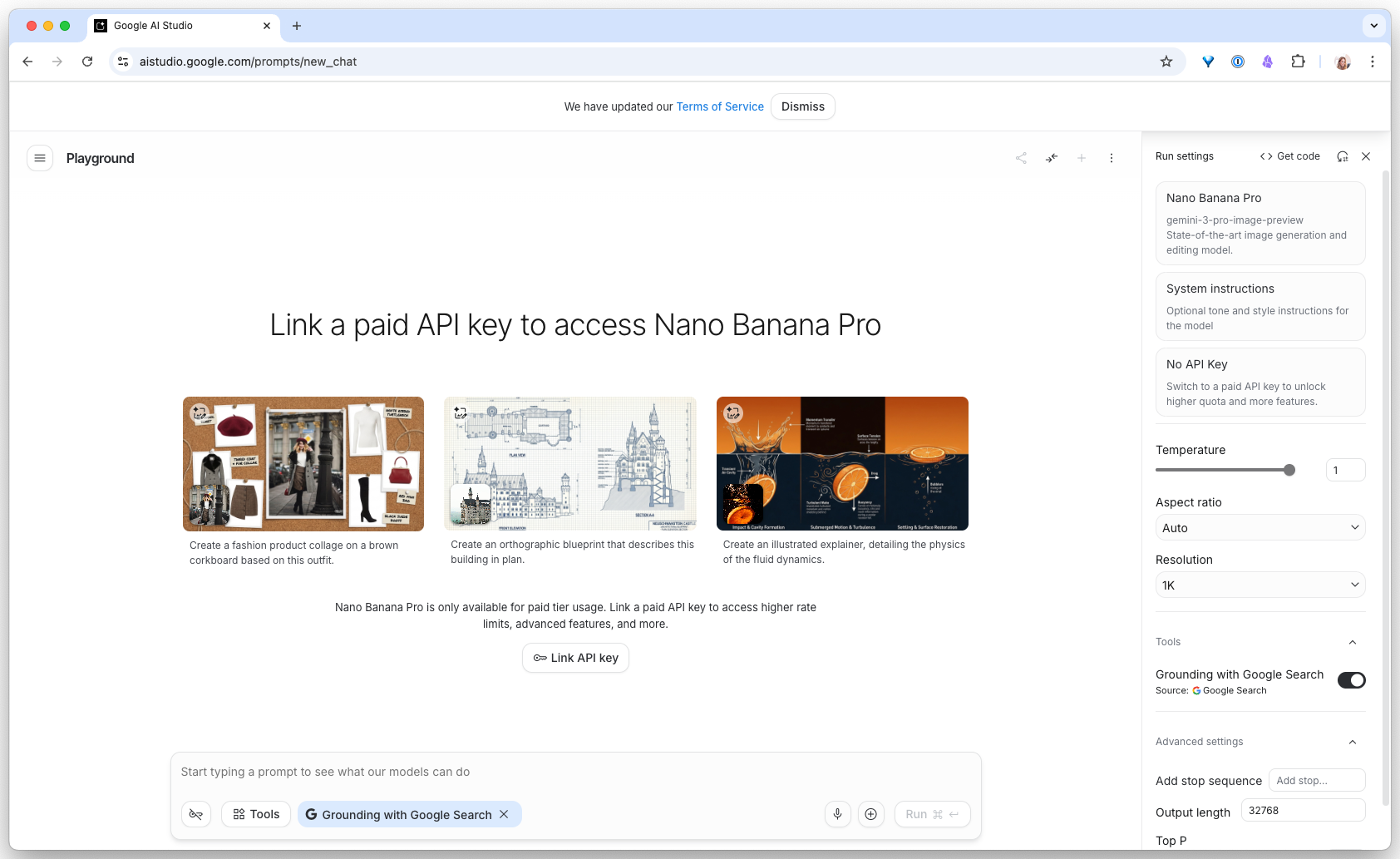
Task: Click the microphone voice input icon
Action: click(x=838, y=814)
